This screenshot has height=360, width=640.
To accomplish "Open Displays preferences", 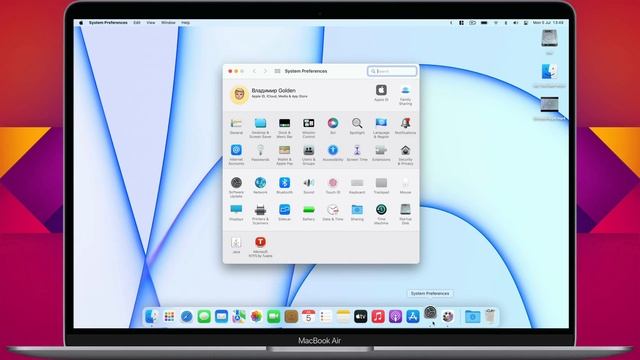I will coord(236,210).
